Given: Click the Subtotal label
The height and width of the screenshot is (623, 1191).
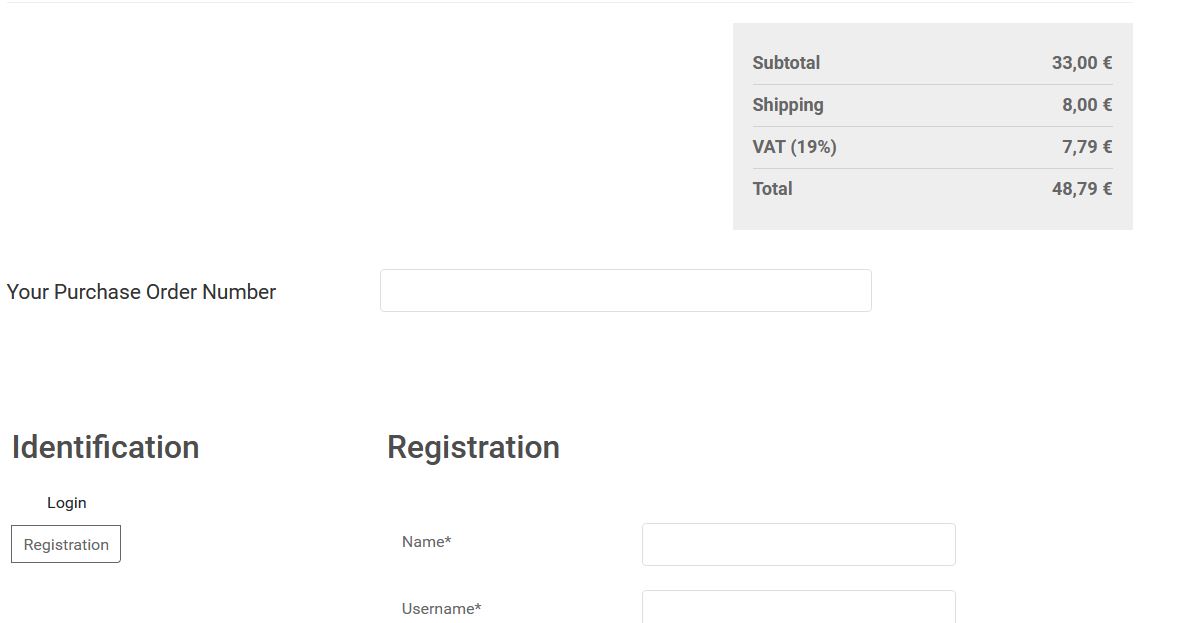Looking at the screenshot, I should point(786,63).
